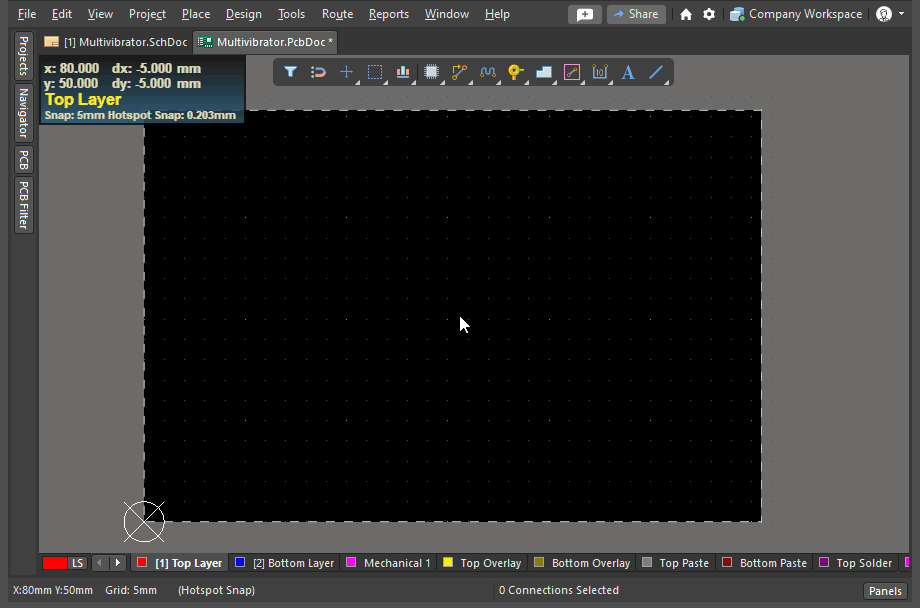Activate the Interactive Routing tool
Image resolution: width=920 pixels, height=608 pixels.
click(x=460, y=72)
